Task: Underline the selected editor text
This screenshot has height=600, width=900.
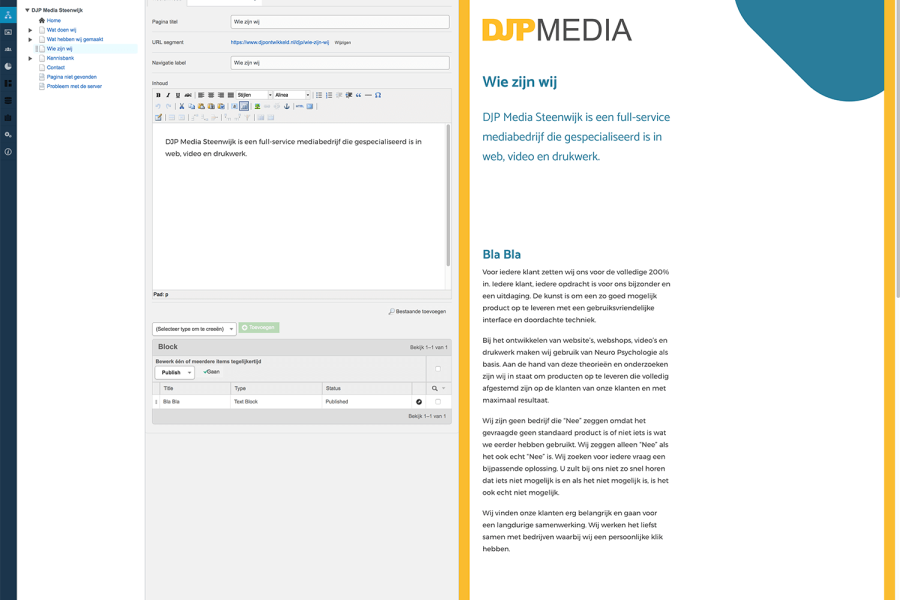Action: [178, 95]
